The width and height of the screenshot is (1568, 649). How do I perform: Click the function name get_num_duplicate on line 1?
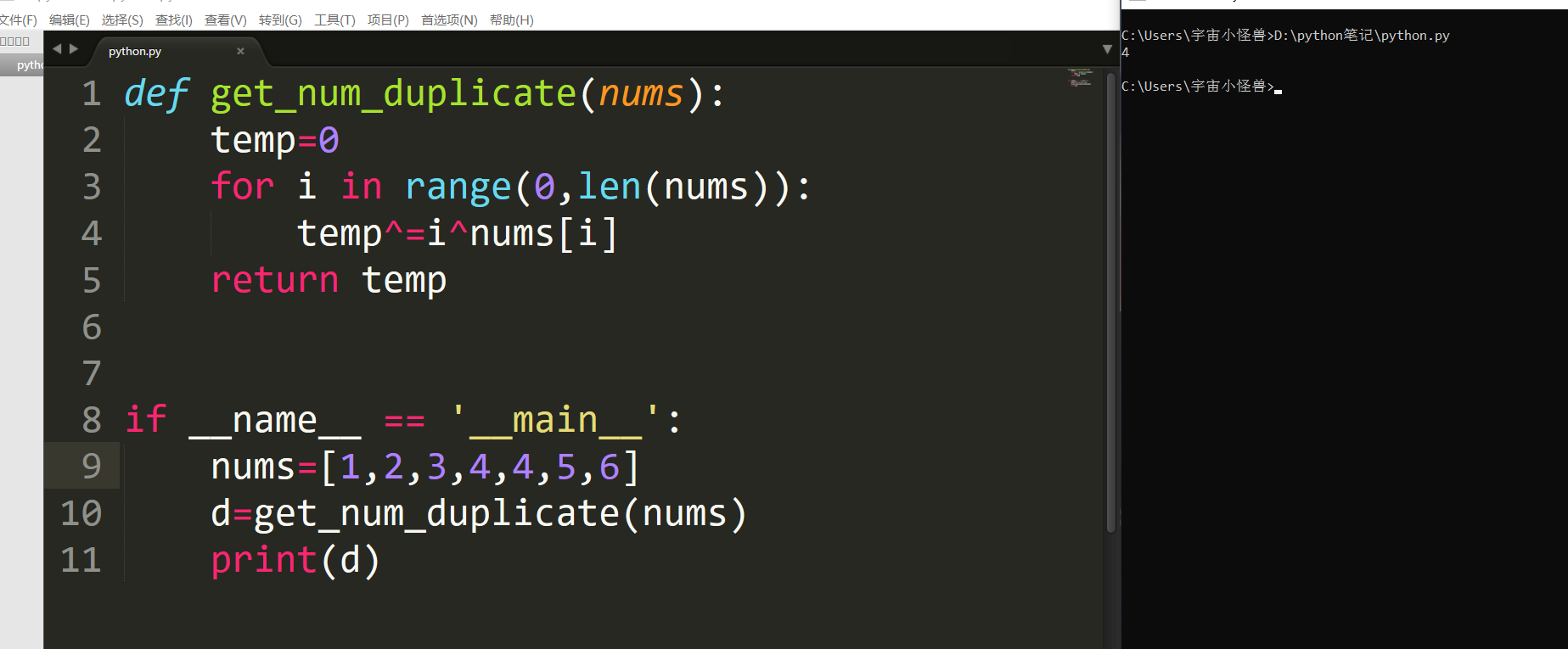[394, 93]
